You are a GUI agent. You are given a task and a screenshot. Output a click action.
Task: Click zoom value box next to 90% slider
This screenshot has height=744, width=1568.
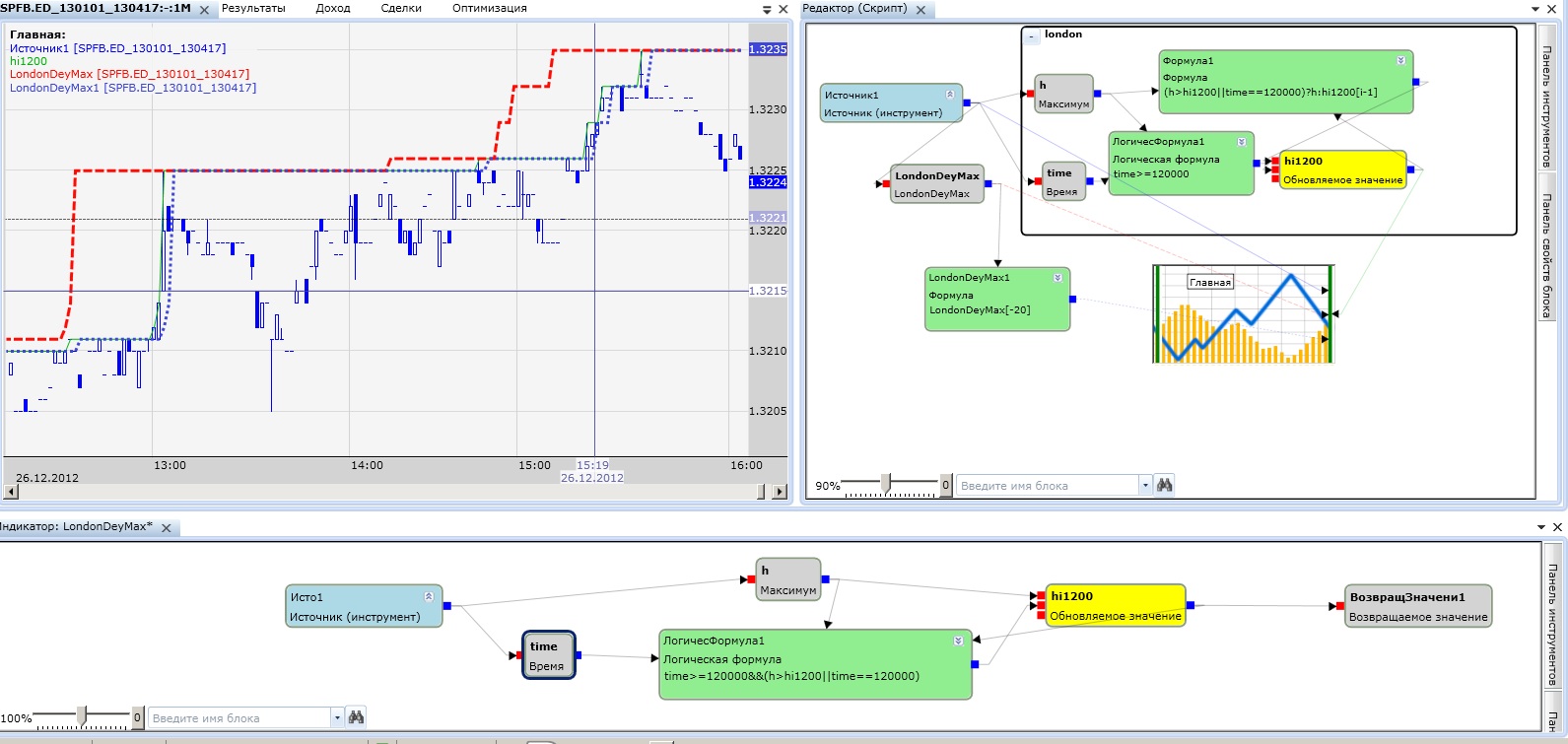[x=945, y=485]
